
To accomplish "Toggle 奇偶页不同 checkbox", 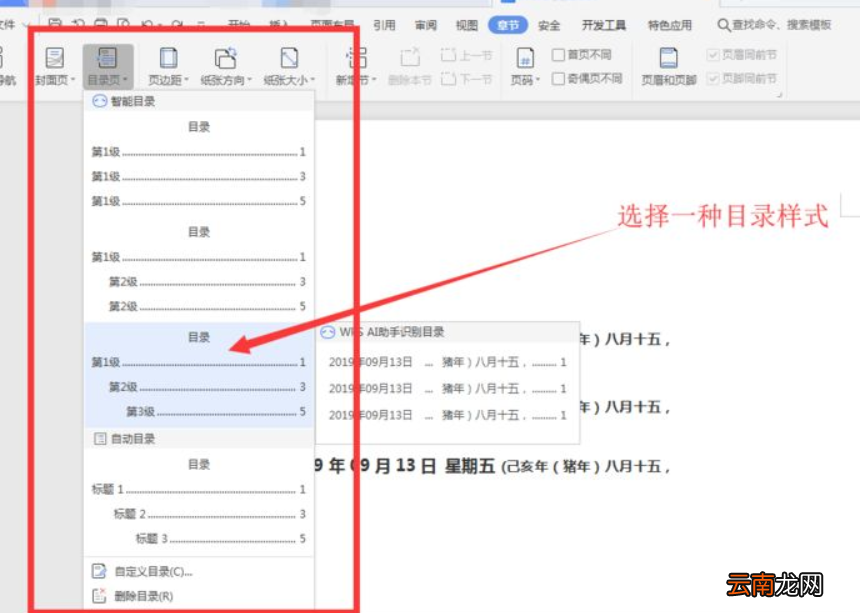I will pyautogui.click(x=558, y=79).
